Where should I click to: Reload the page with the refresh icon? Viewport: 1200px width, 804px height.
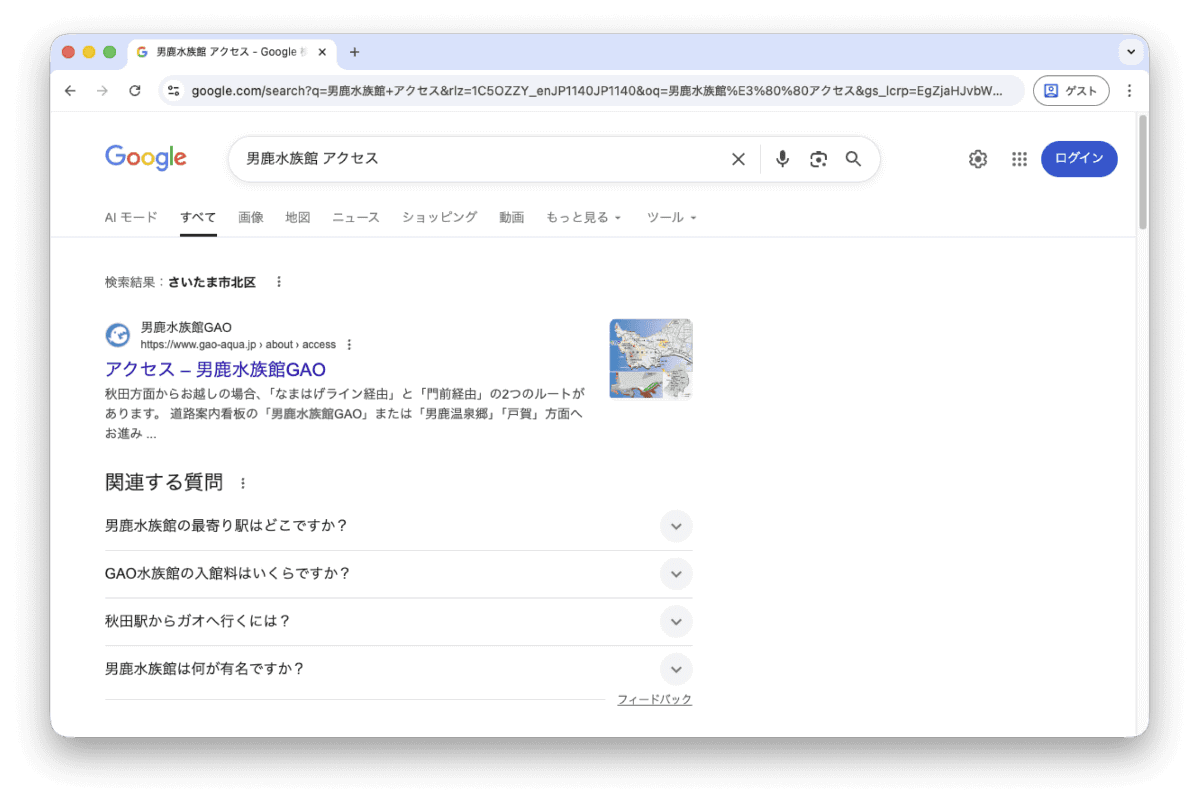[x=135, y=91]
